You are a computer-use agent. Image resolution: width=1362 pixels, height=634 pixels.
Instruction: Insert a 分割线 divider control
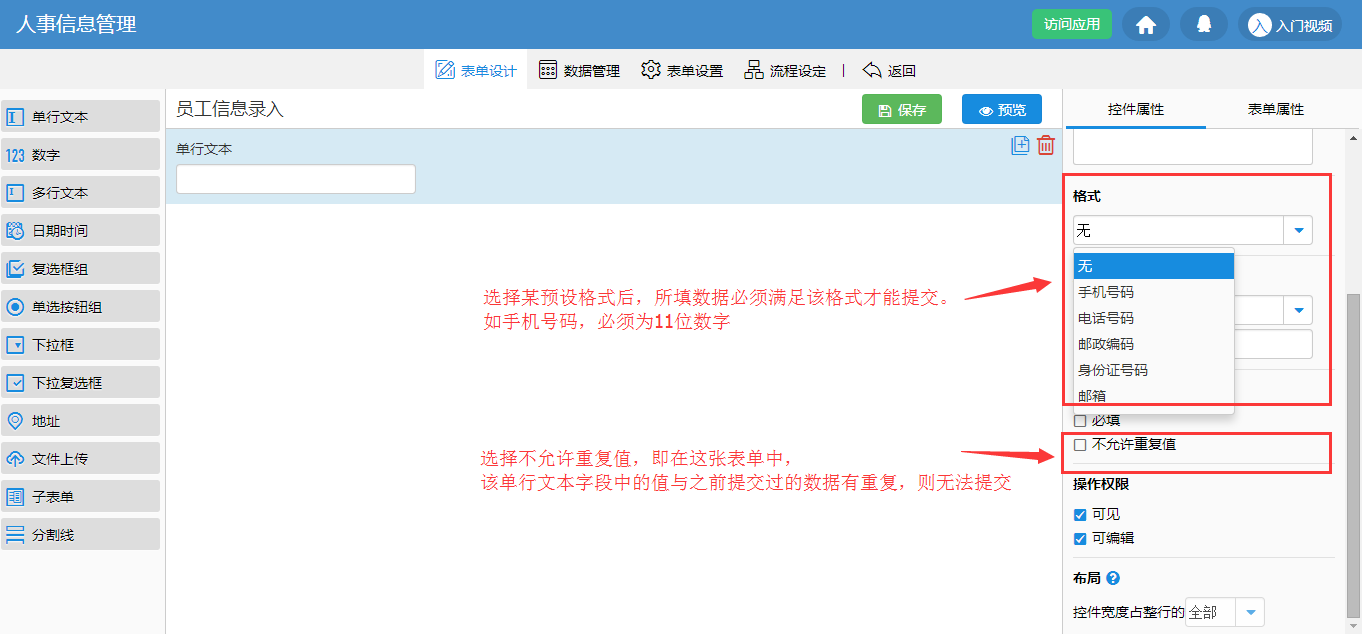point(80,534)
